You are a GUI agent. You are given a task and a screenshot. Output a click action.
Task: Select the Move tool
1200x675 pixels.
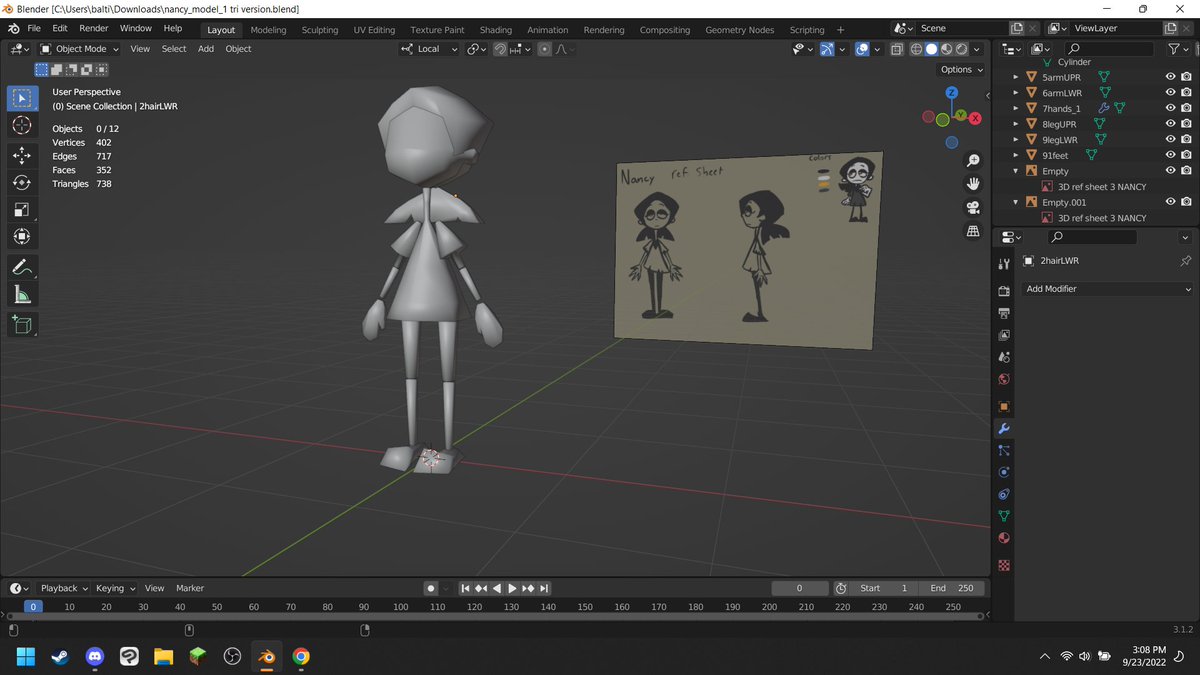[x=22, y=155]
